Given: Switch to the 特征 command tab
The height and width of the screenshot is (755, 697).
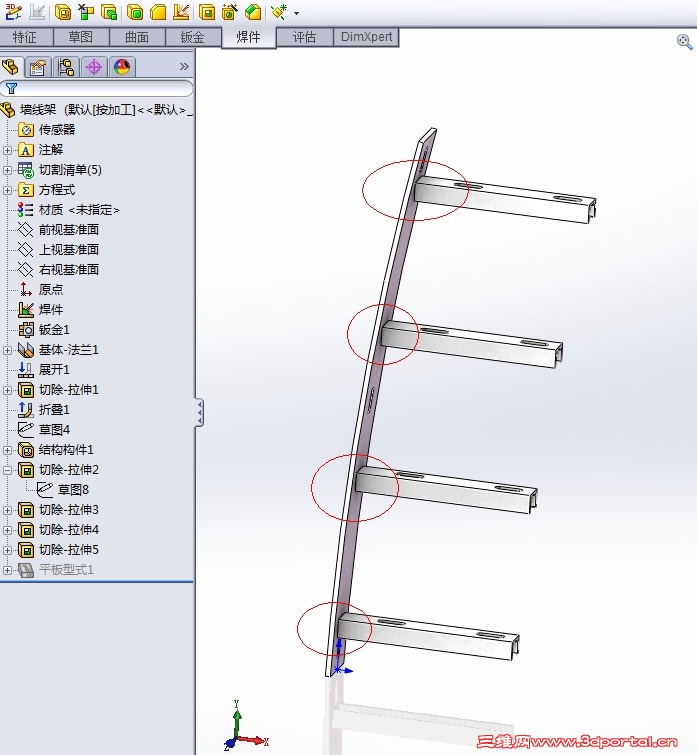Looking at the screenshot, I should pos(25,37).
